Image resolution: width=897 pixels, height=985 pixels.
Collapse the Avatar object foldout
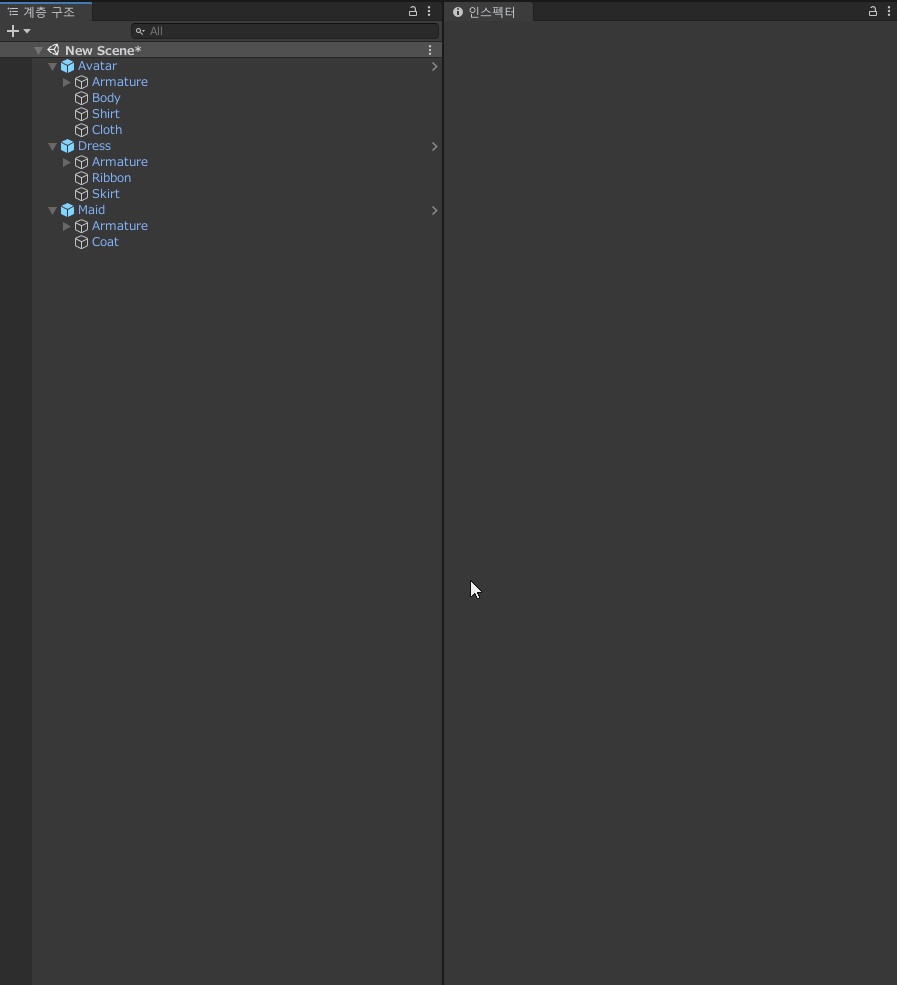click(x=52, y=66)
